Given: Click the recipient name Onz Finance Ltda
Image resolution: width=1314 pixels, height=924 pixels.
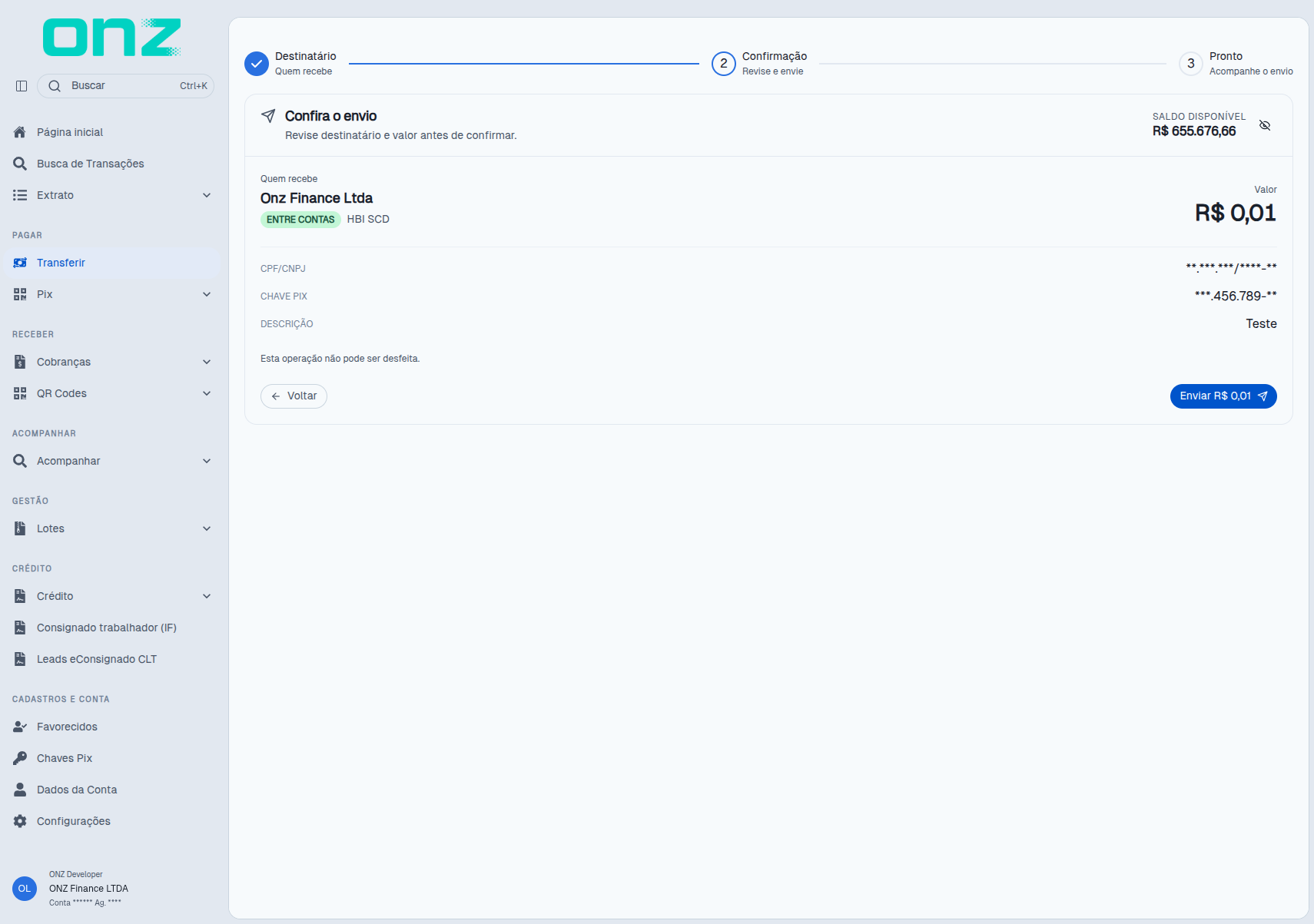Looking at the screenshot, I should pyautogui.click(x=317, y=198).
